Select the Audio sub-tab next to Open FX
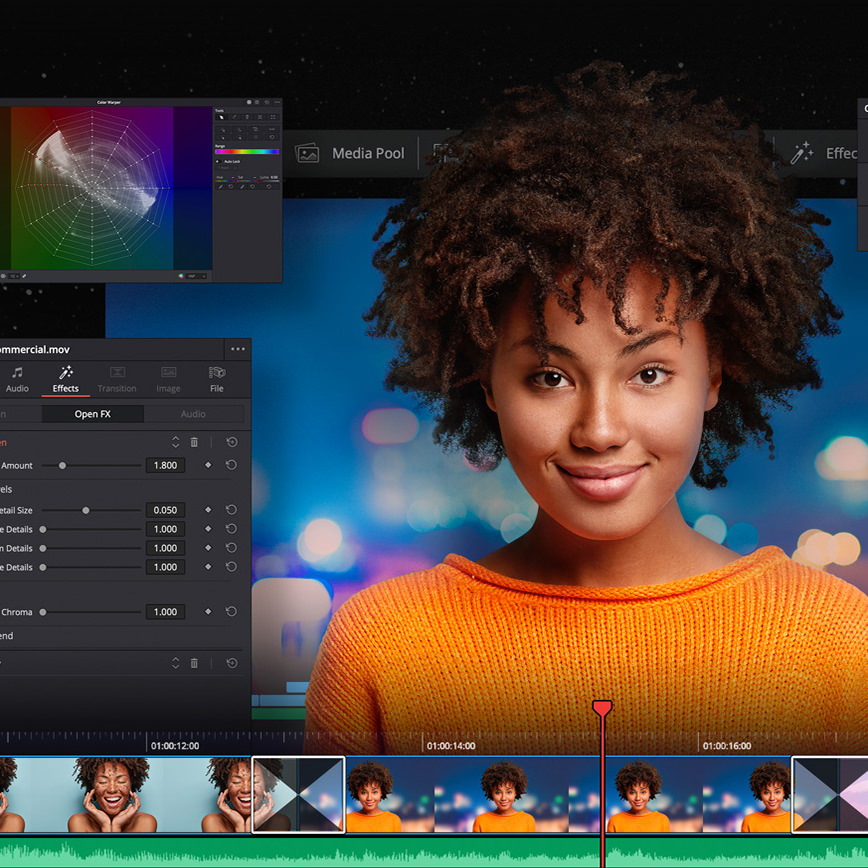Image resolution: width=868 pixels, height=868 pixels. (193, 413)
